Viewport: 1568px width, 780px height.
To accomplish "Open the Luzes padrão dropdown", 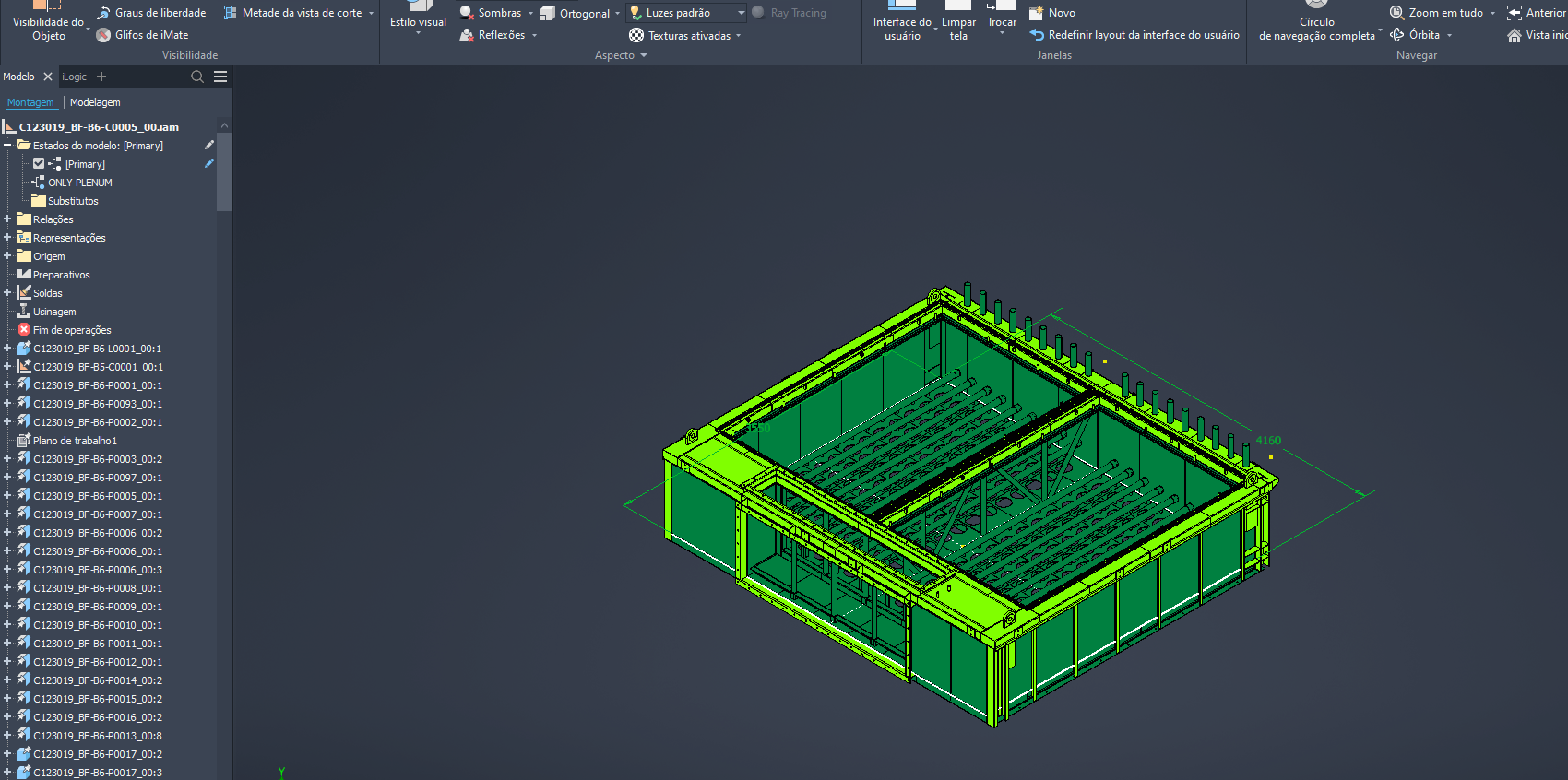I will pos(741,13).
